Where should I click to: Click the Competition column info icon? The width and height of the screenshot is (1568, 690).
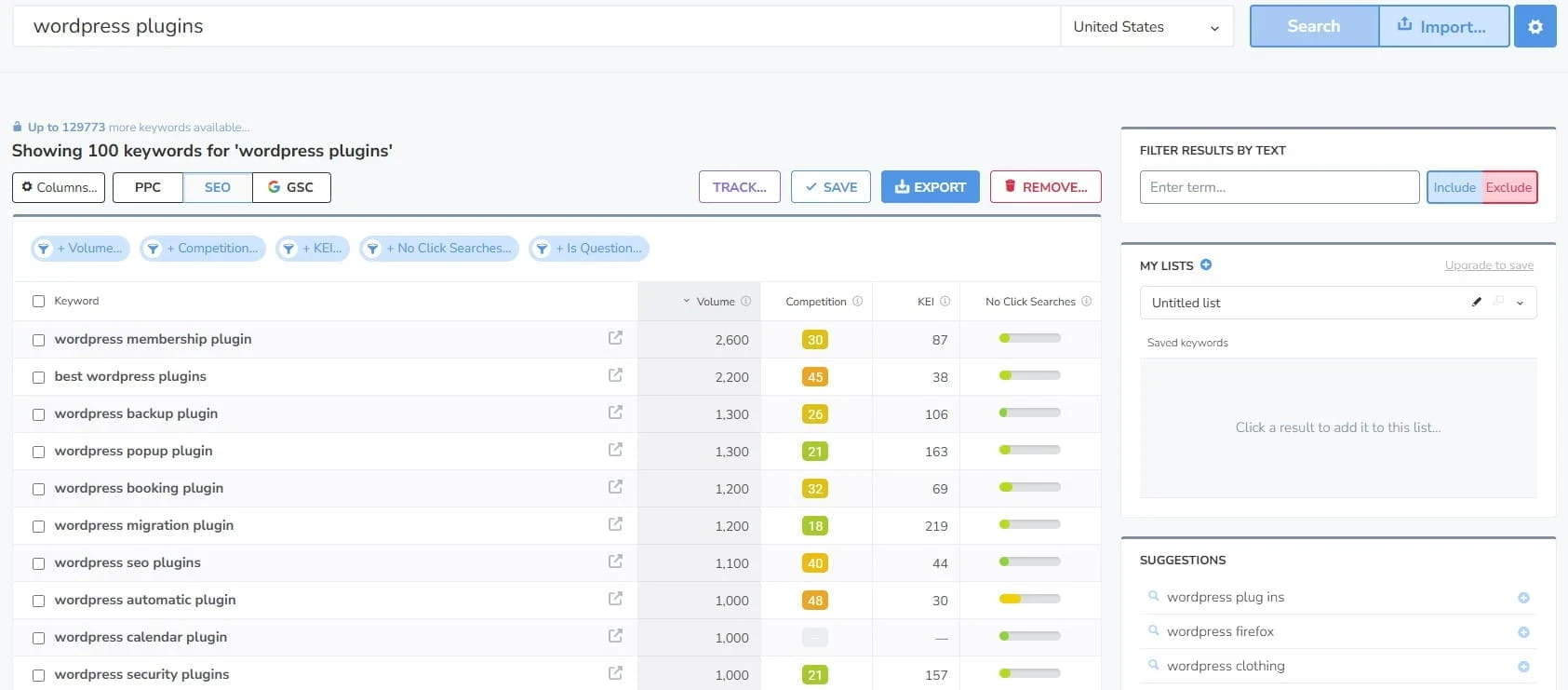pos(857,302)
